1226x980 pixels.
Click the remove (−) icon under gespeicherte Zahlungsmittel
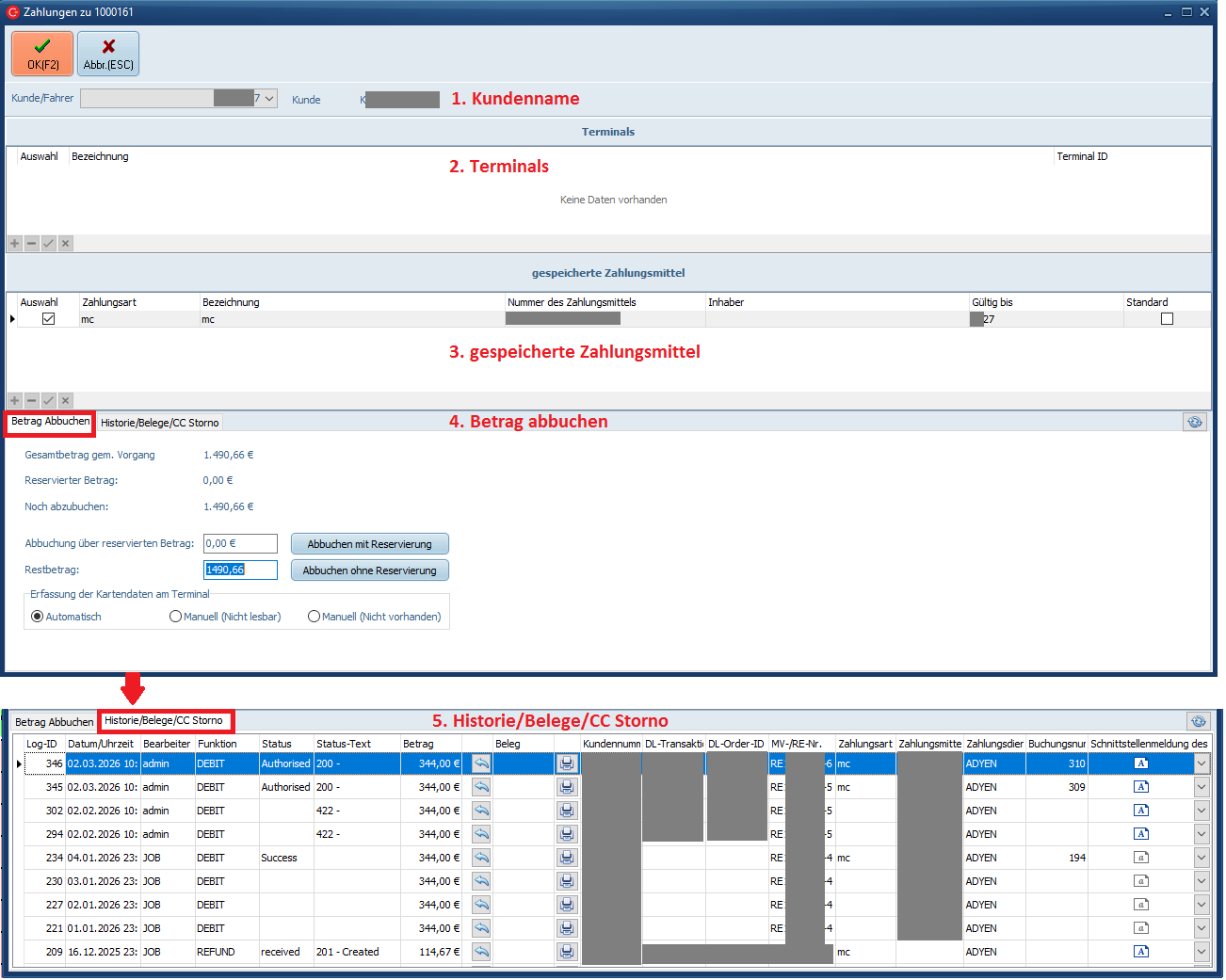point(32,401)
